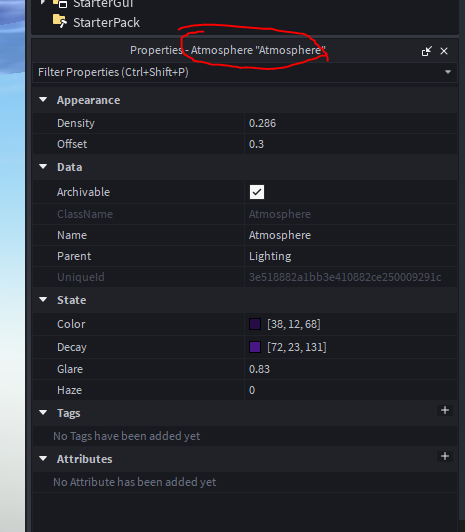
Task: Select the Offset property label
Action: coord(72,144)
